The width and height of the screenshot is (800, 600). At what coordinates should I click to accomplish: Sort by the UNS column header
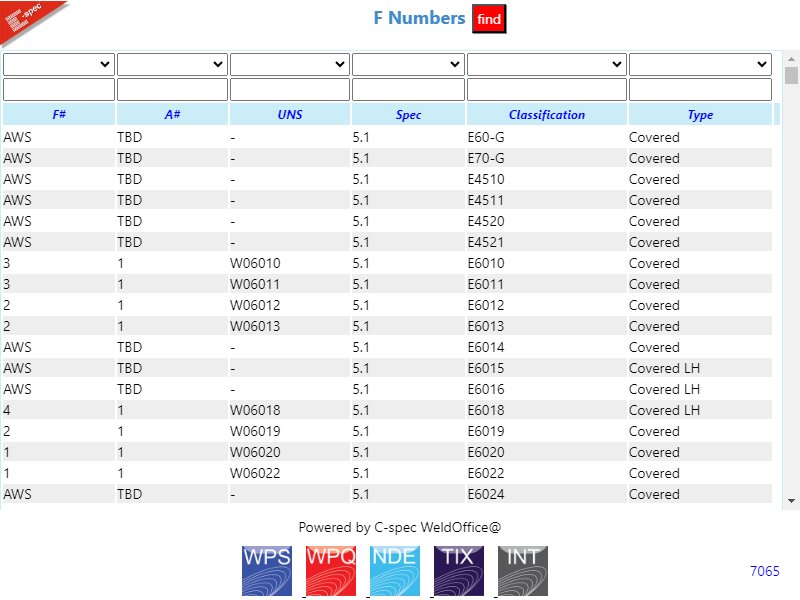290,114
